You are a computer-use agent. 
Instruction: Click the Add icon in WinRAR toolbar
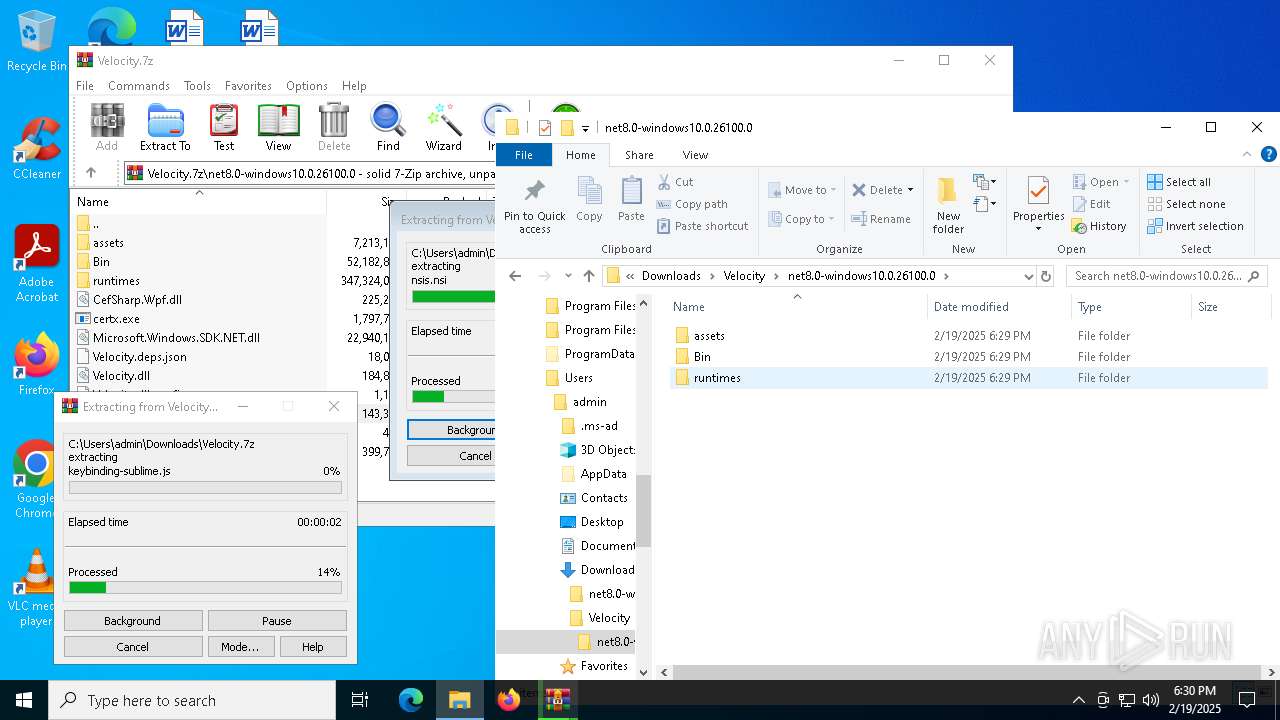pos(107,127)
